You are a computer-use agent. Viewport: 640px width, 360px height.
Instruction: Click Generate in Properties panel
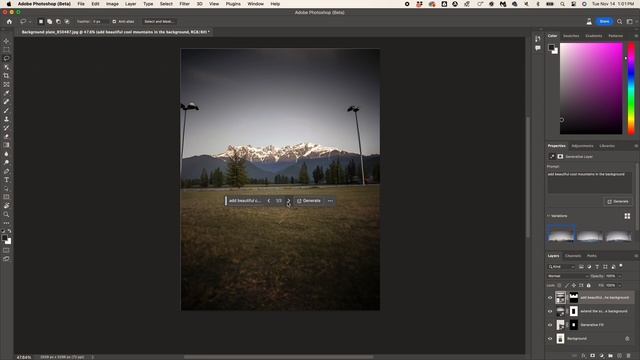coord(618,202)
